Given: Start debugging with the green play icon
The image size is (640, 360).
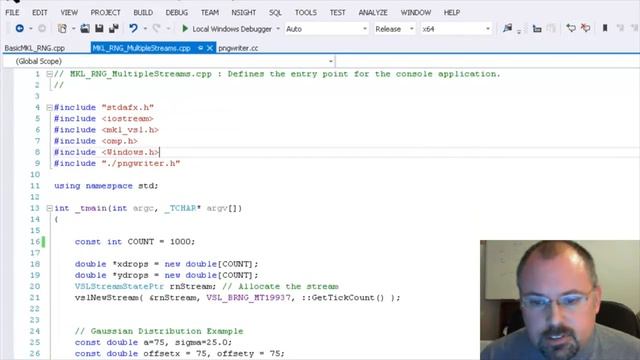Looking at the screenshot, I should pos(185,29).
